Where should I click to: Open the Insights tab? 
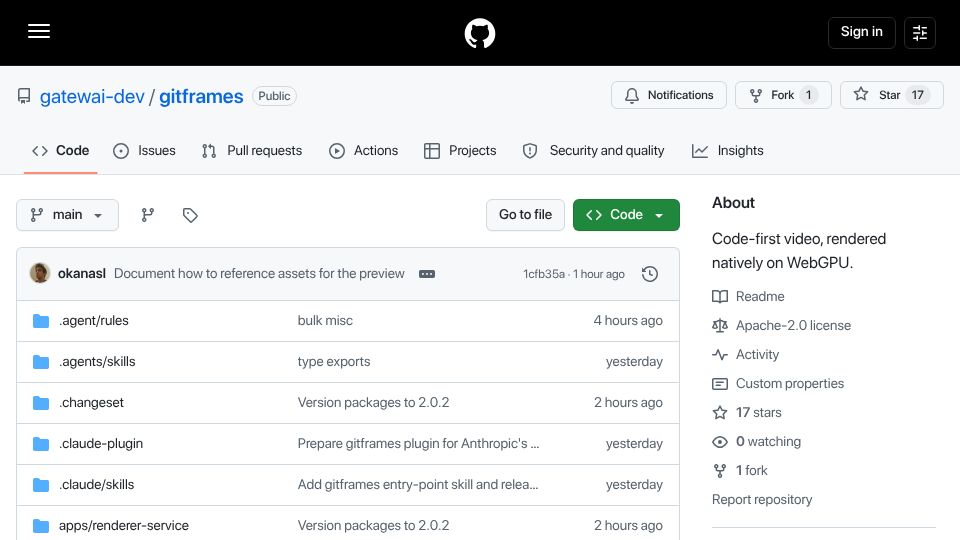pyautogui.click(x=727, y=151)
